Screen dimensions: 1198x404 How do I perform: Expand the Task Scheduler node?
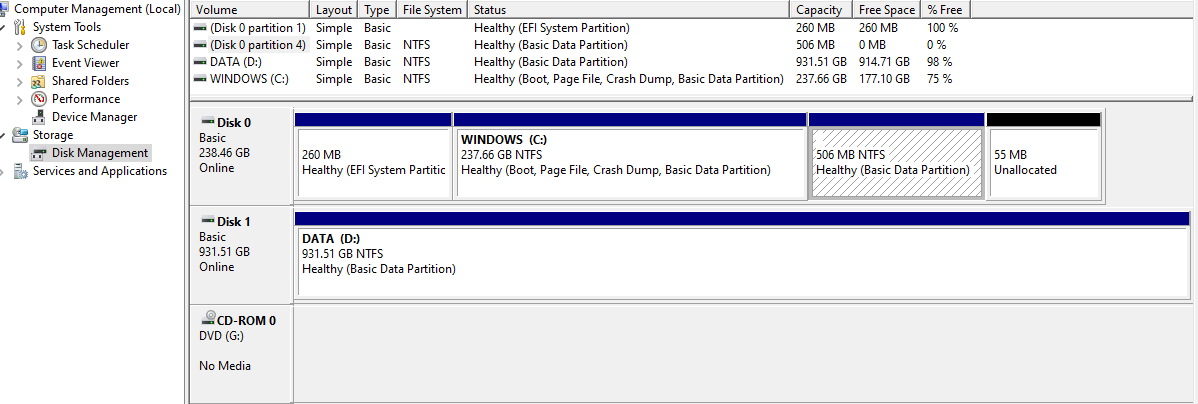(x=20, y=45)
